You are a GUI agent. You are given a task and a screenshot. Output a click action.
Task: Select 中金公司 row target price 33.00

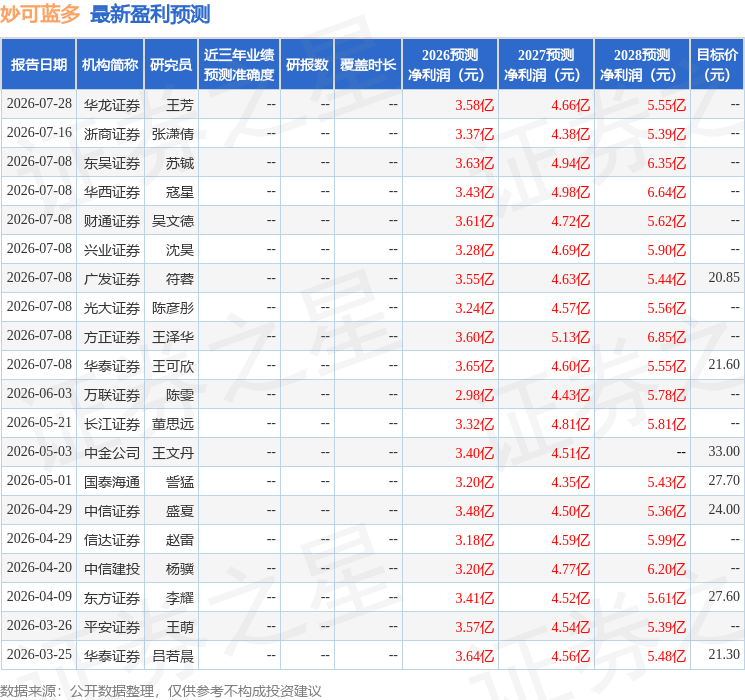coord(724,451)
